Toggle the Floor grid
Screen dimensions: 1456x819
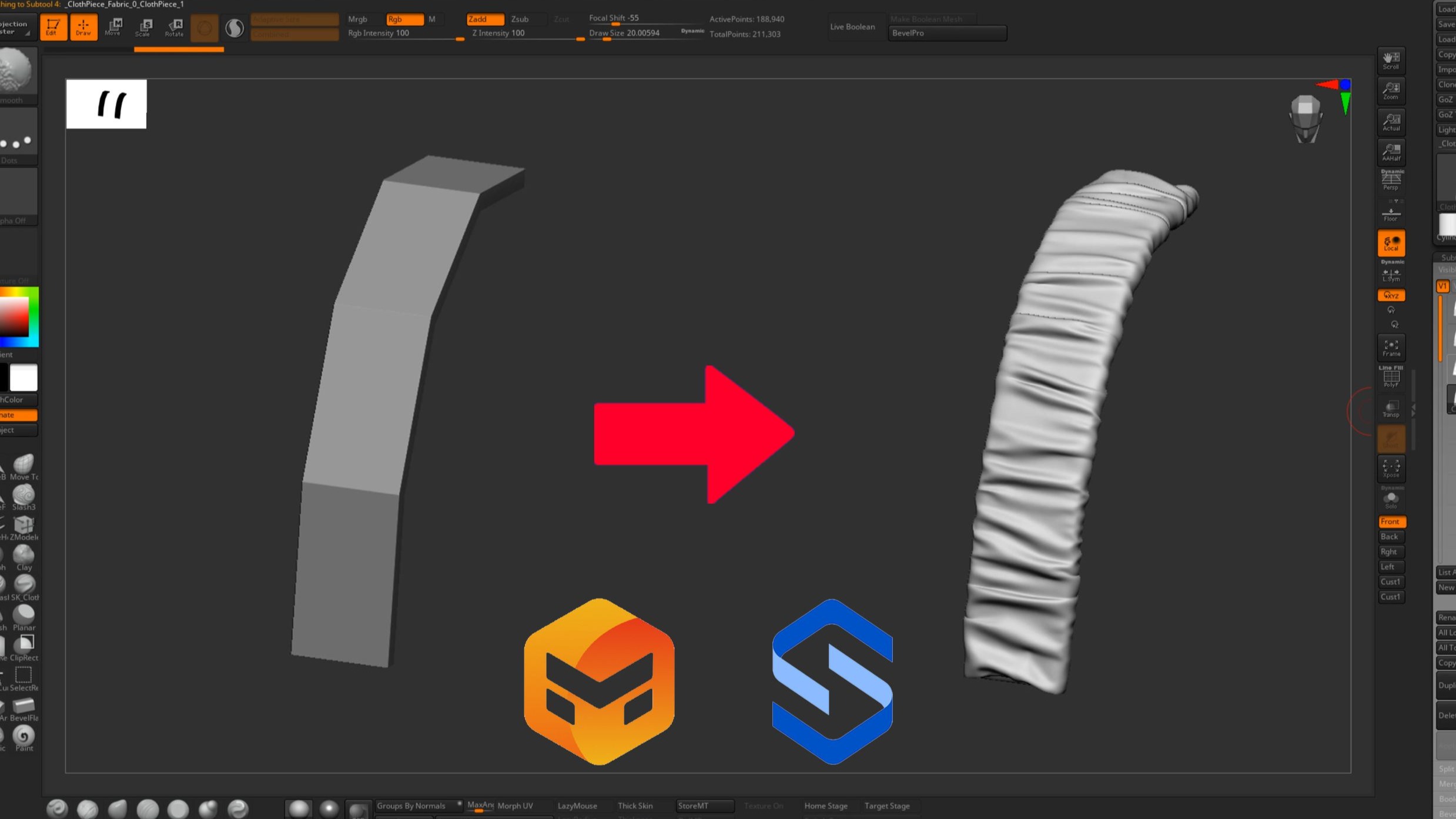coord(1391,213)
